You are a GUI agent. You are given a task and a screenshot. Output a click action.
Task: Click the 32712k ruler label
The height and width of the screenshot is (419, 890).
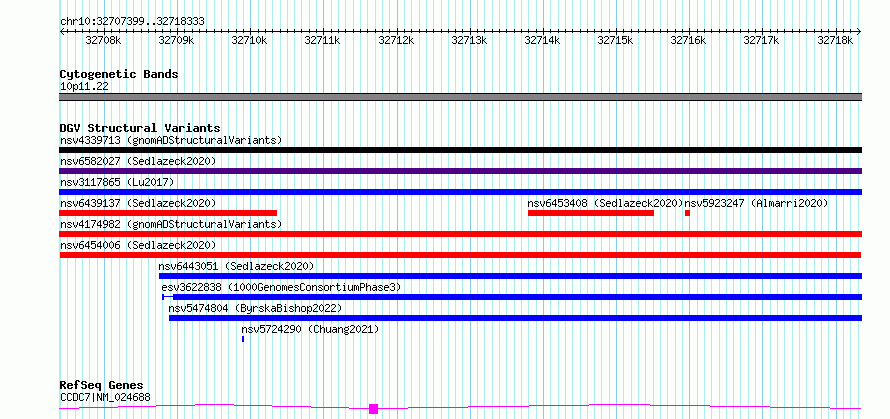pyautogui.click(x=396, y=40)
